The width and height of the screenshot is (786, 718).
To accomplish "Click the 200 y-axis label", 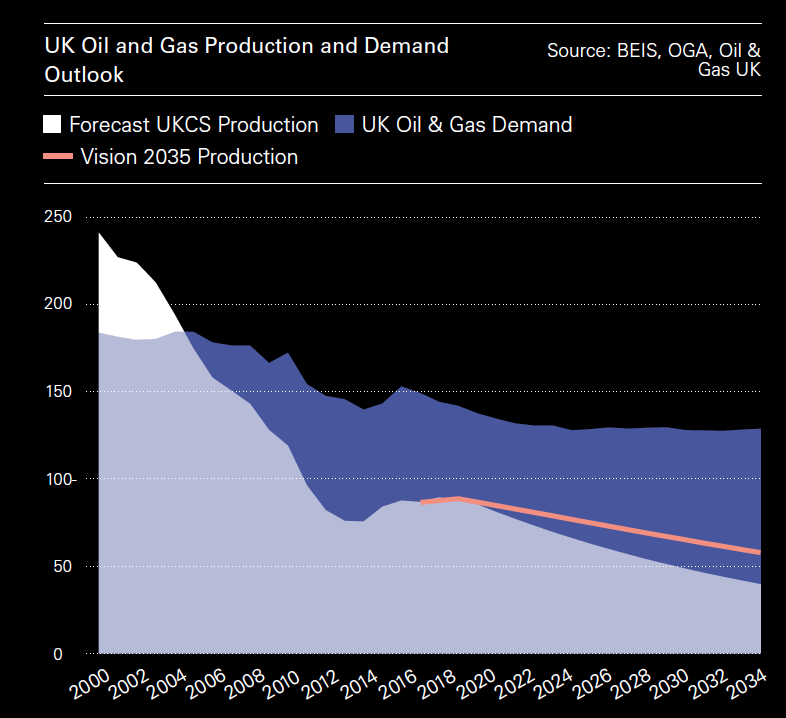I will (x=59, y=304).
